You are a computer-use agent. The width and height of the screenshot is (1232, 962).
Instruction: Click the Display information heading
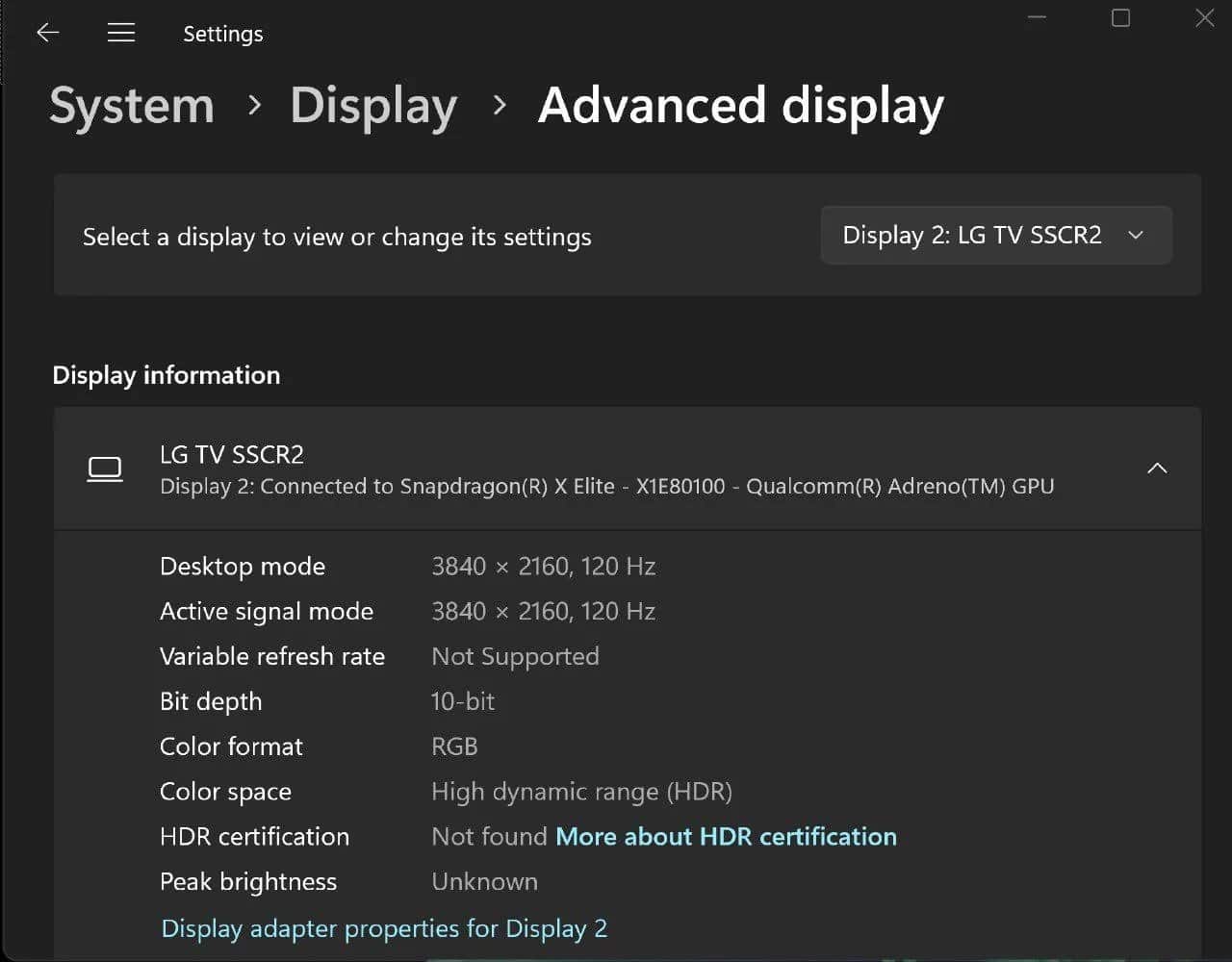[x=167, y=375]
